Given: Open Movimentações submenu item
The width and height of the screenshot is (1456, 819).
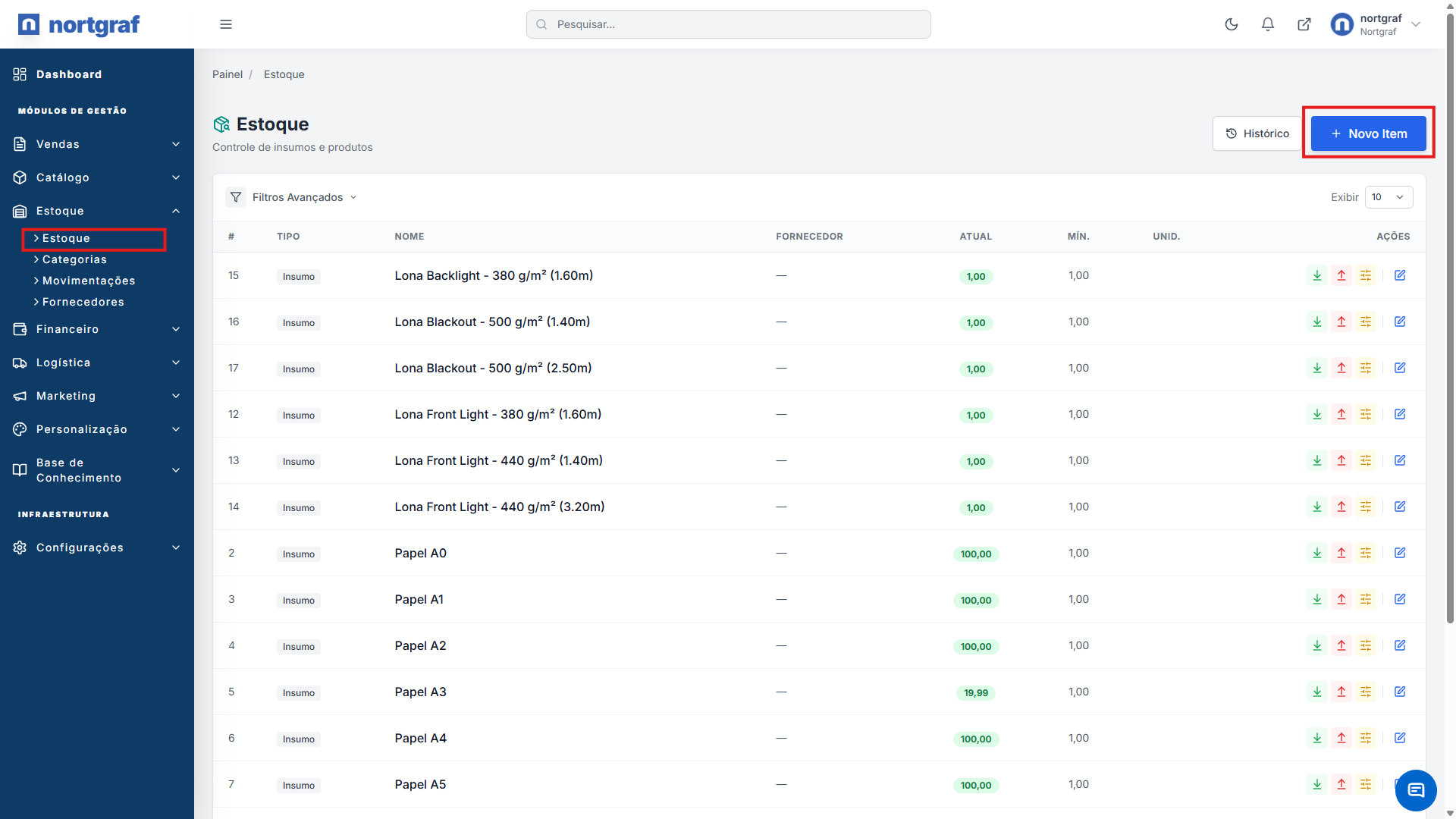Looking at the screenshot, I should point(88,281).
